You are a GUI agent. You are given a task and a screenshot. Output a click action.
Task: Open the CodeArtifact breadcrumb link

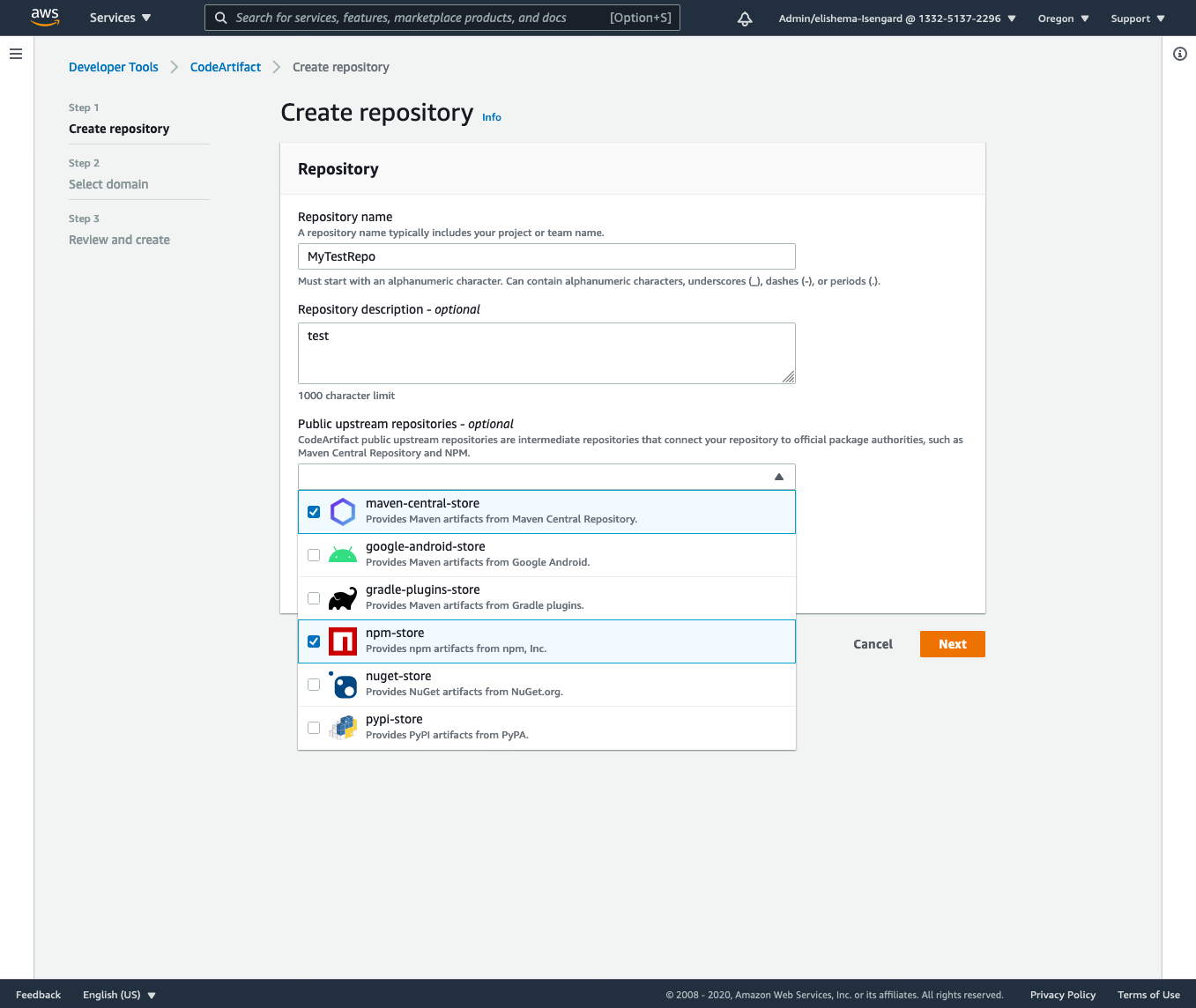pyautogui.click(x=226, y=67)
